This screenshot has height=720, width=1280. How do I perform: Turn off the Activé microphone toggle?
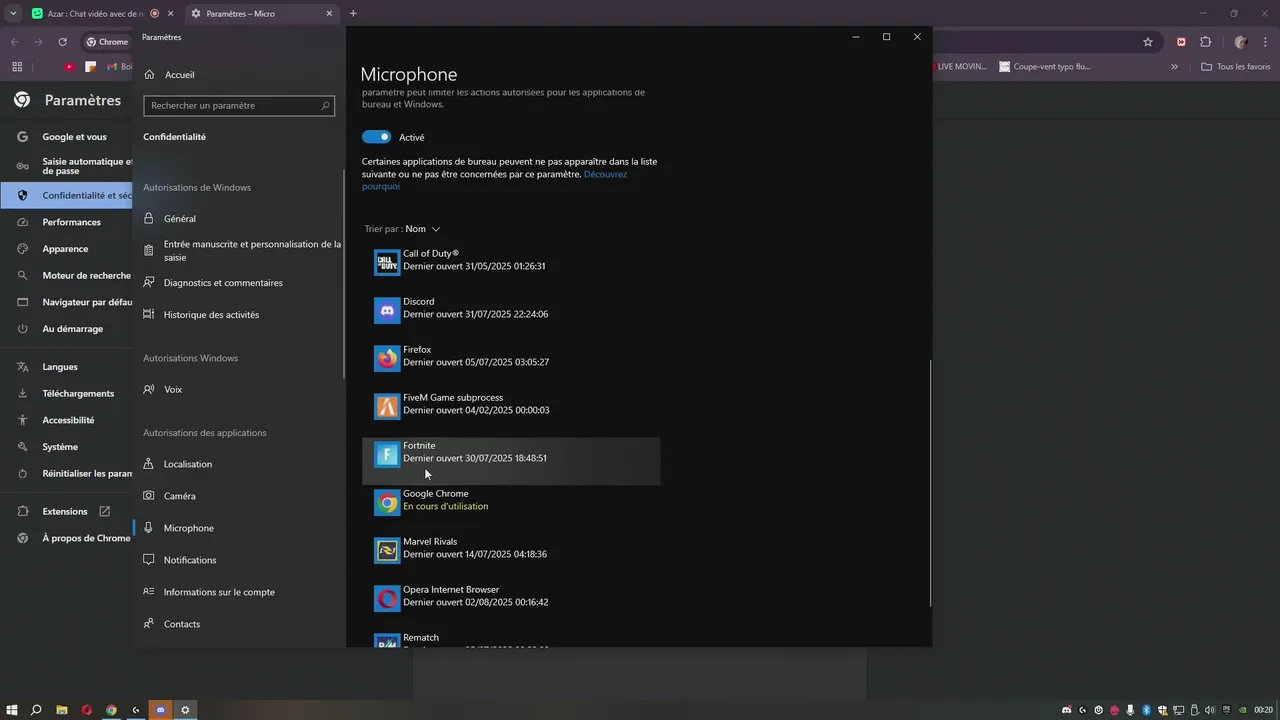pos(376,137)
